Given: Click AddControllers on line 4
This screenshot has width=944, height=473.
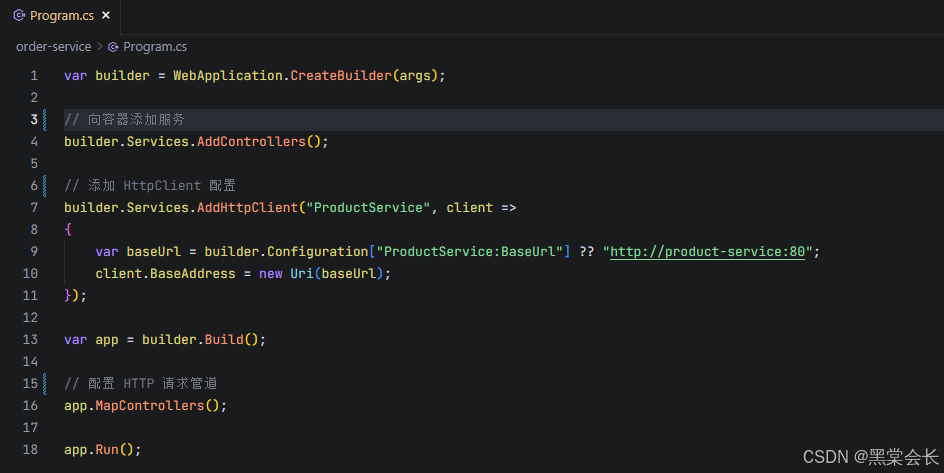Looking at the screenshot, I should point(251,141).
